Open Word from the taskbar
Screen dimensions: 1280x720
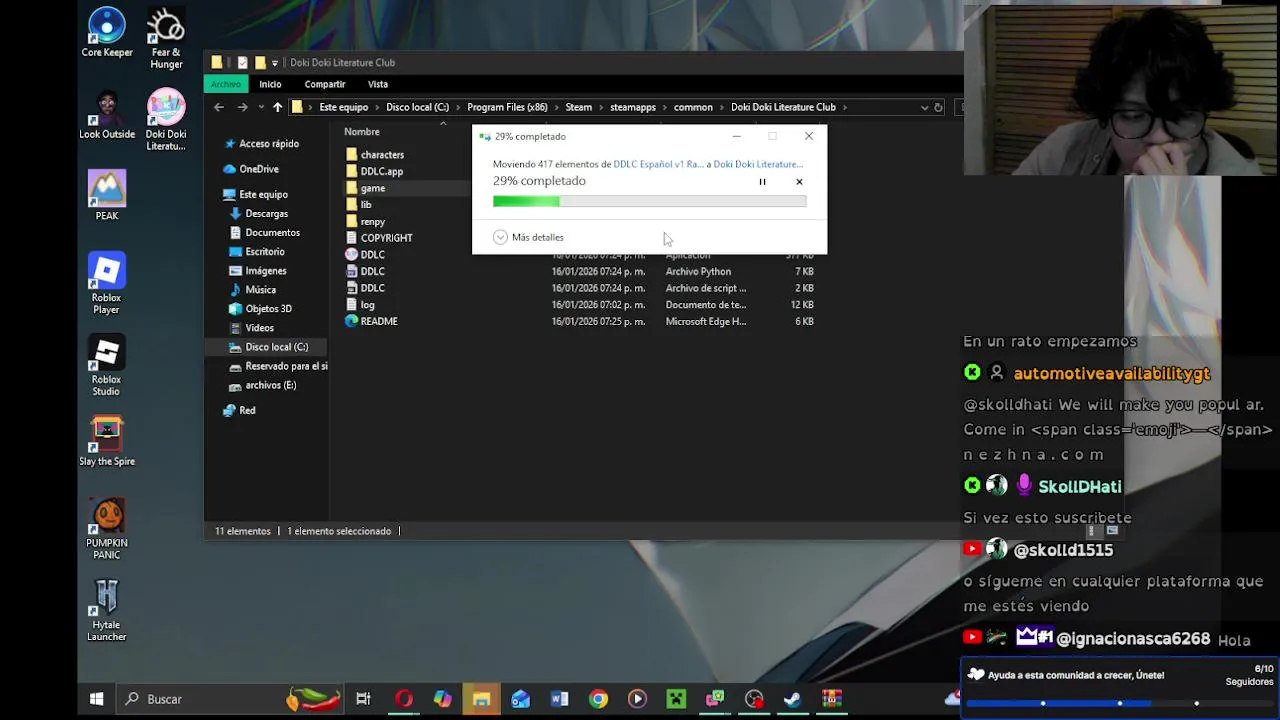click(x=559, y=699)
